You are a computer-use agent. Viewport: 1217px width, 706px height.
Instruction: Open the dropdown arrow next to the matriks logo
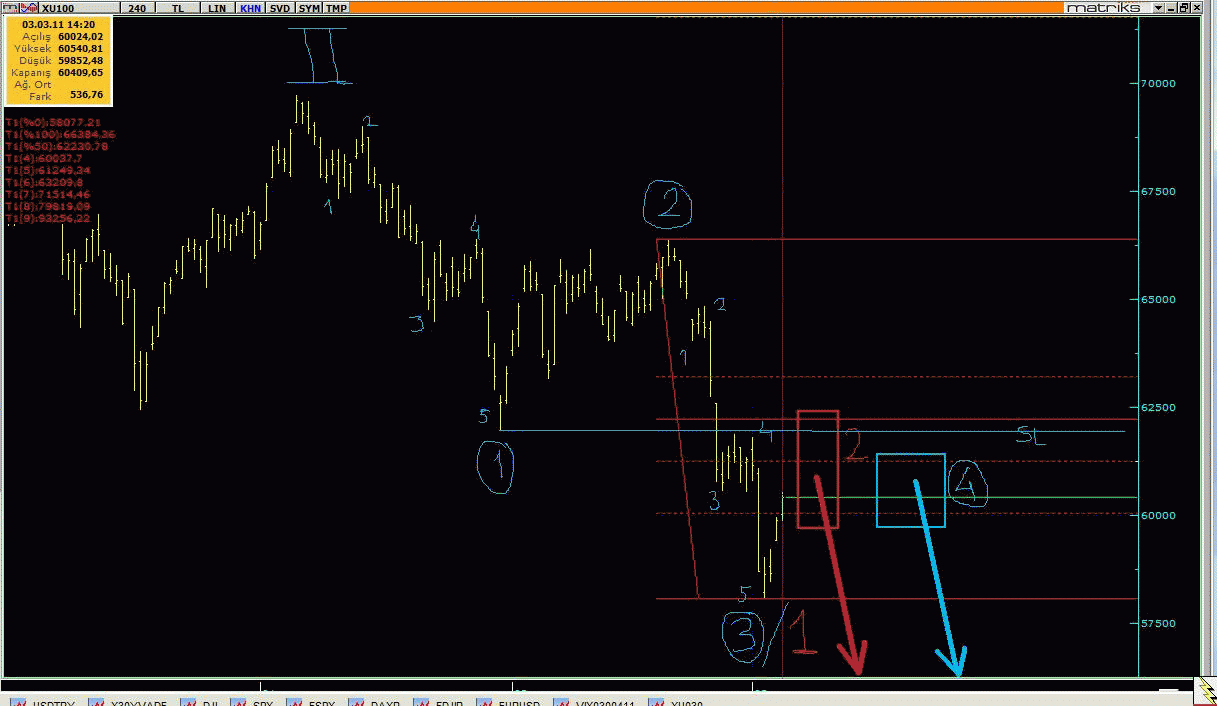click(1158, 7)
